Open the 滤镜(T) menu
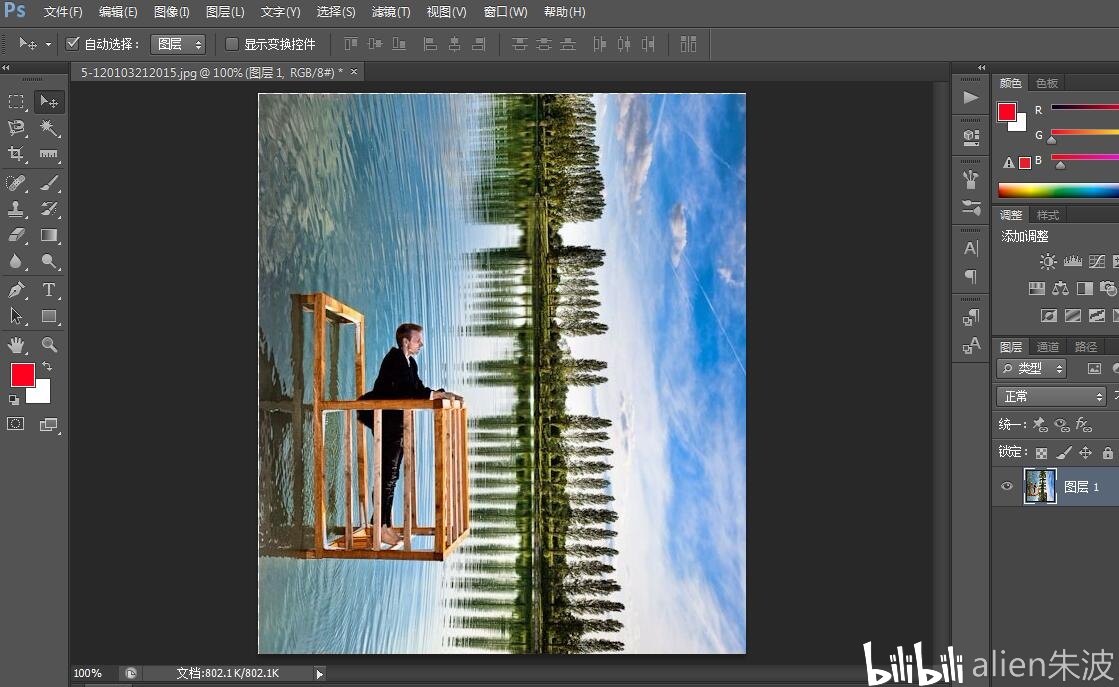Viewport: 1119px width, 687px height. [391, 12]
